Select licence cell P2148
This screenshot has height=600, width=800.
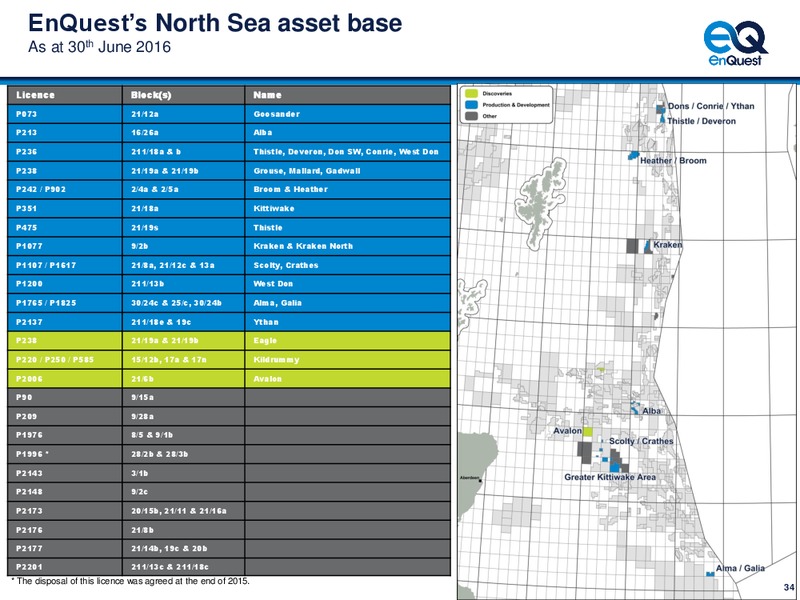(x=65, y=492)
